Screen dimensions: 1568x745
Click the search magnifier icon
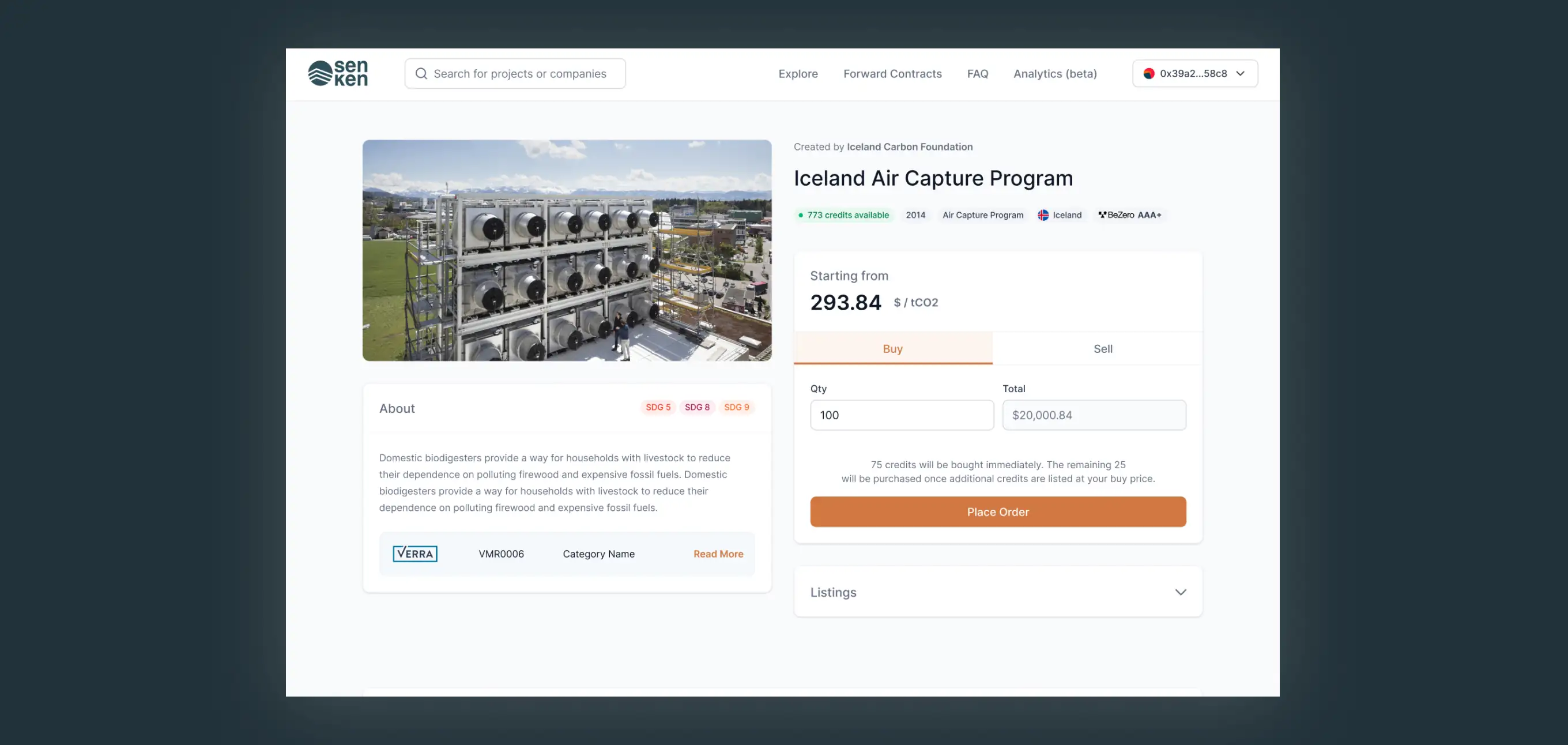421,73
